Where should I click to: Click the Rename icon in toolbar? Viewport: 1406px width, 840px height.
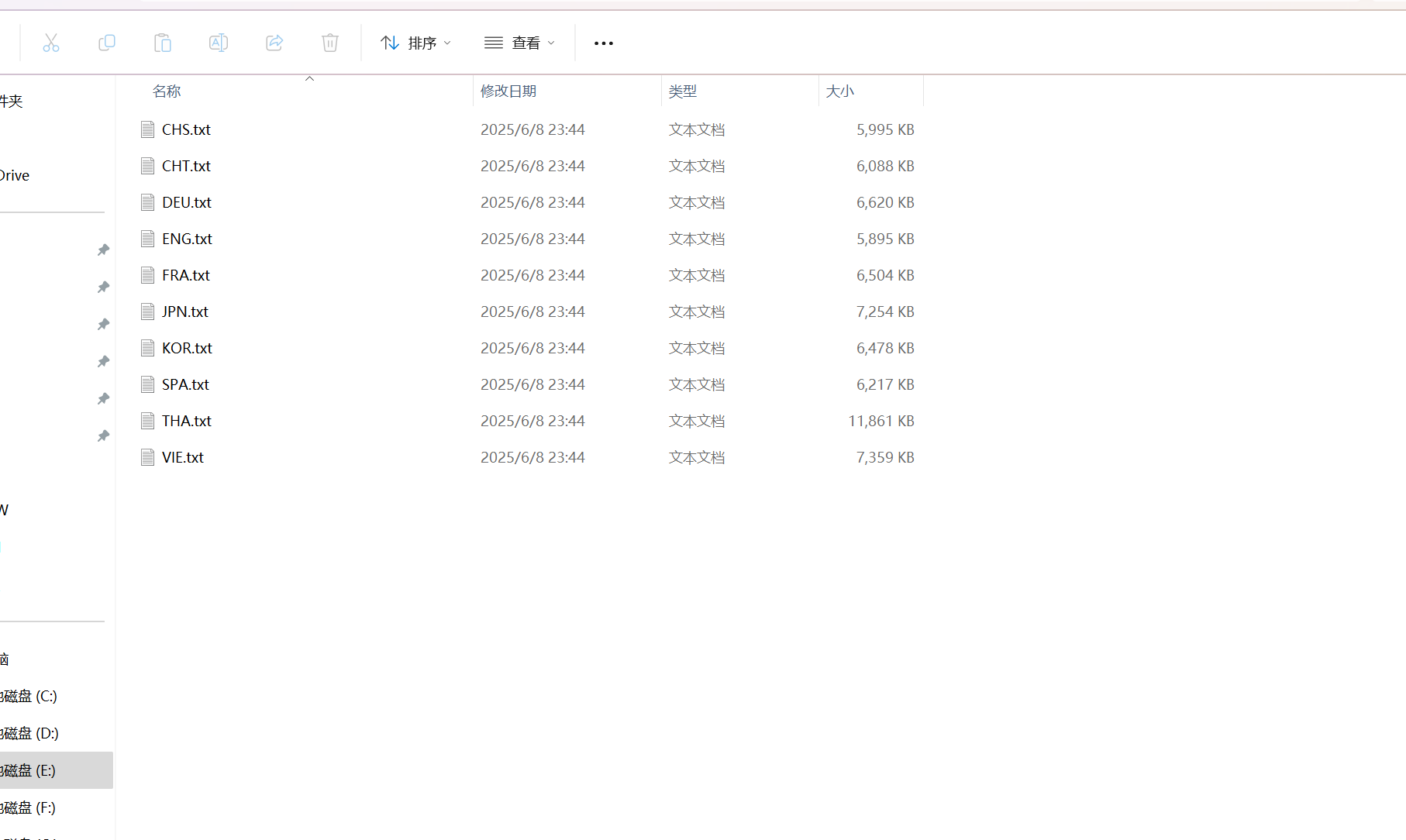pyautogui.click(x=219, y=43)
